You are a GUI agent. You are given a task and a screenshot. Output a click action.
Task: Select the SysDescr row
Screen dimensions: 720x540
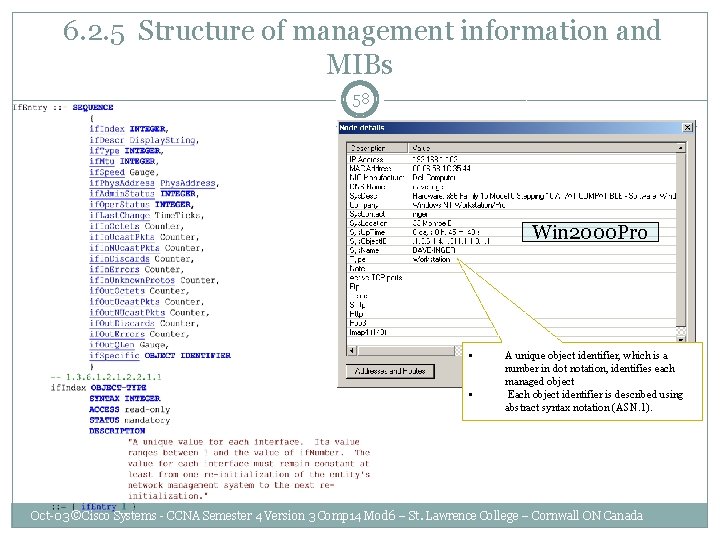(512, 196)
